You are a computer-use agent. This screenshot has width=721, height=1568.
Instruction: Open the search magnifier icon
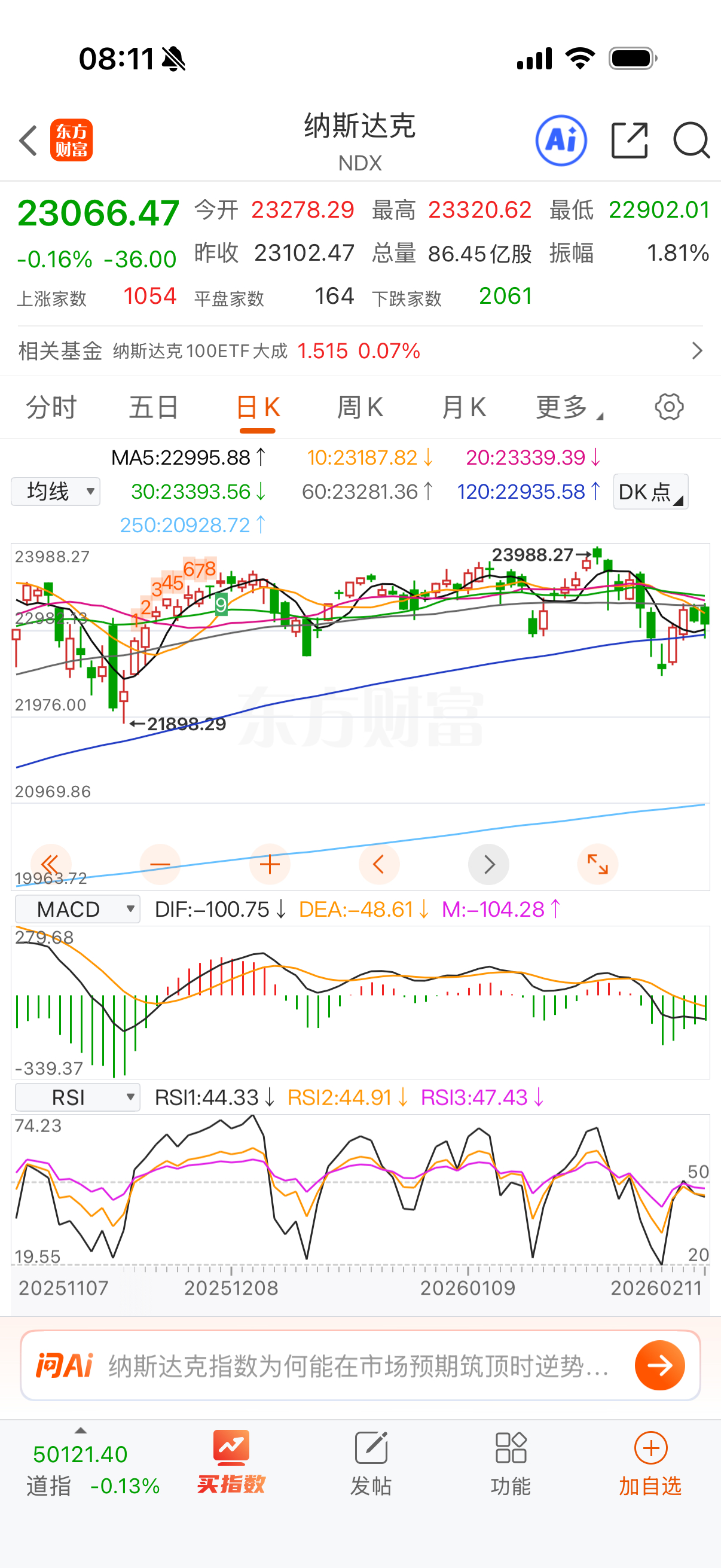point(691,141)
